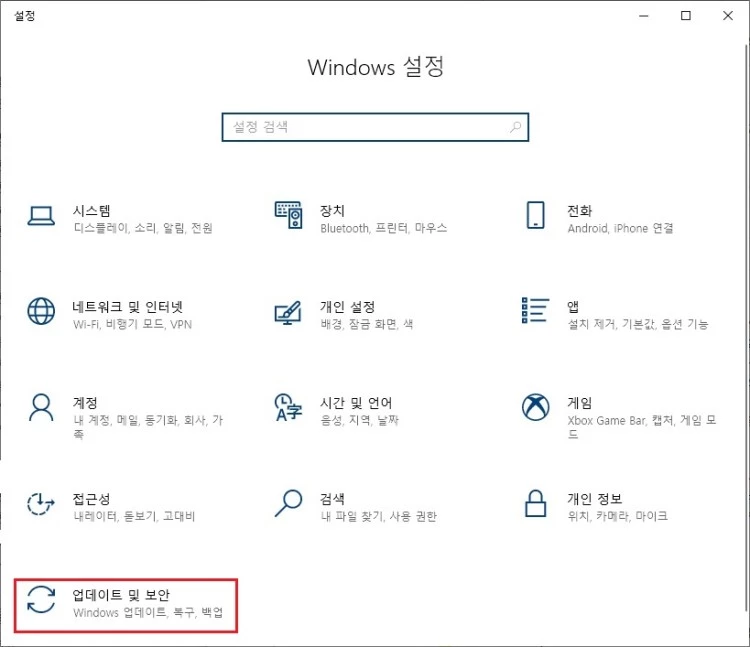
Task: Open the 개인 정보 padlock icon
Action: [x=535, y=503]
